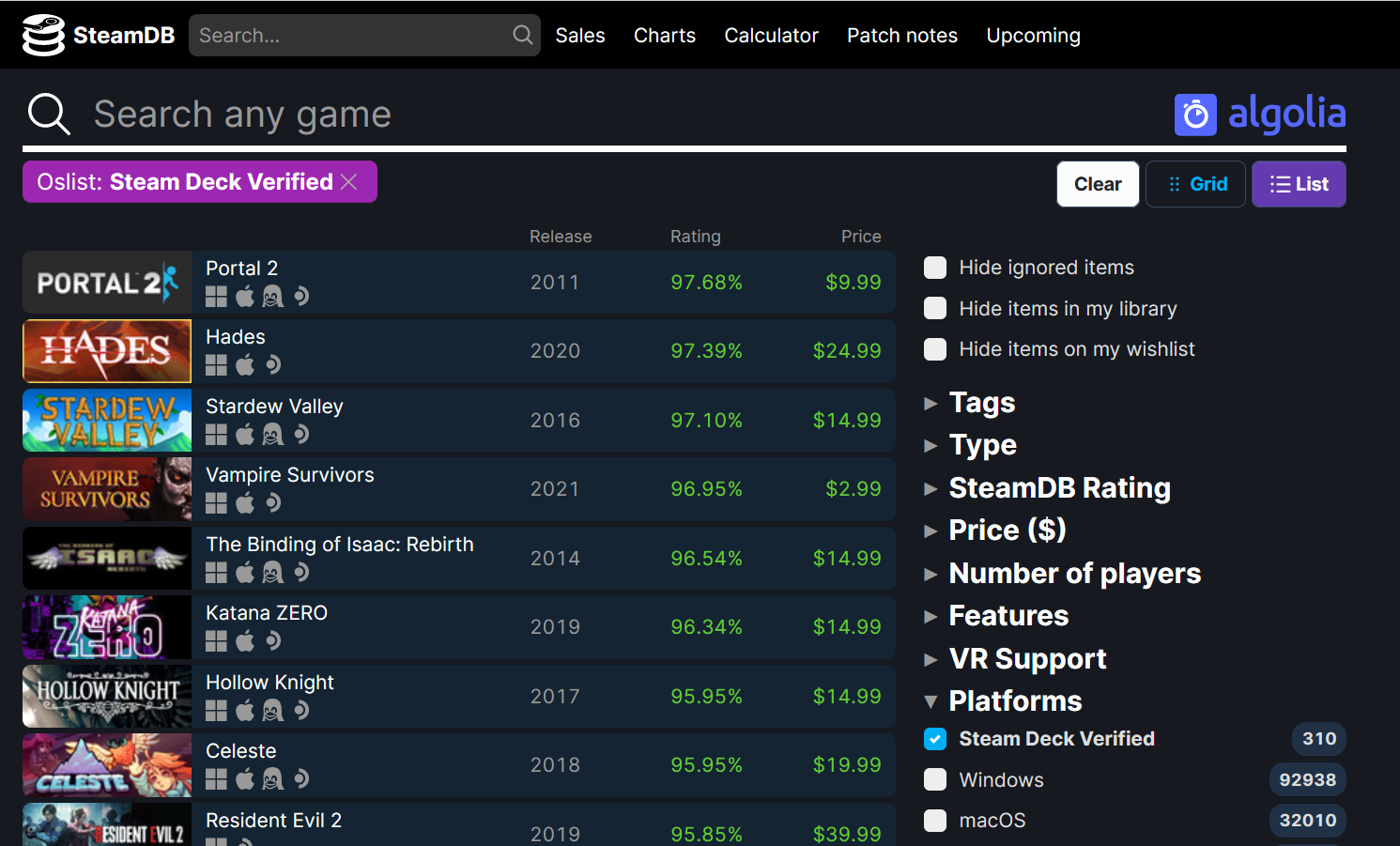Click the Linux penguin icon under Stardew Valley
Screen dimensions: 1400x846
272,435
